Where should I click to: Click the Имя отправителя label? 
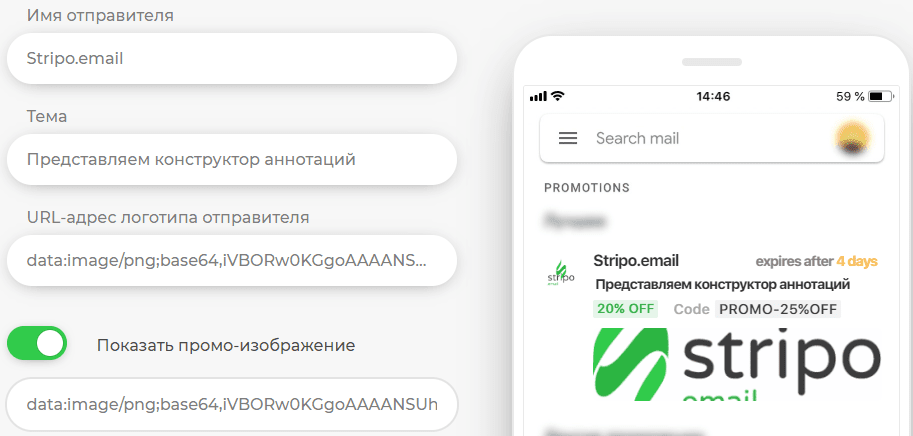point(100,16)
